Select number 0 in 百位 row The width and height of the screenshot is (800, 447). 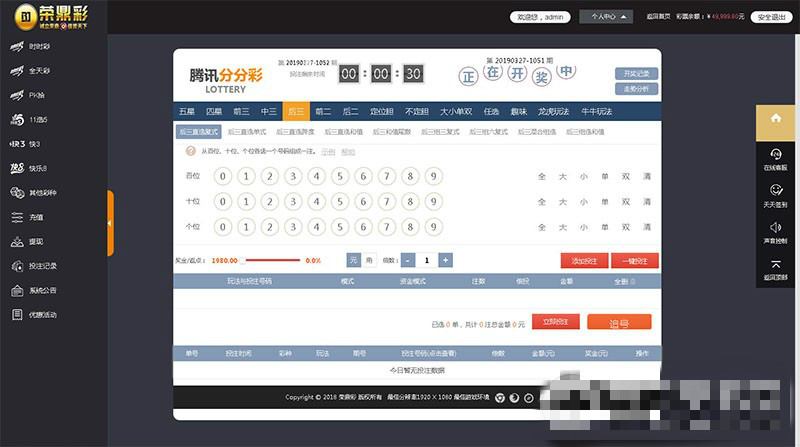[x=222, y=176]
